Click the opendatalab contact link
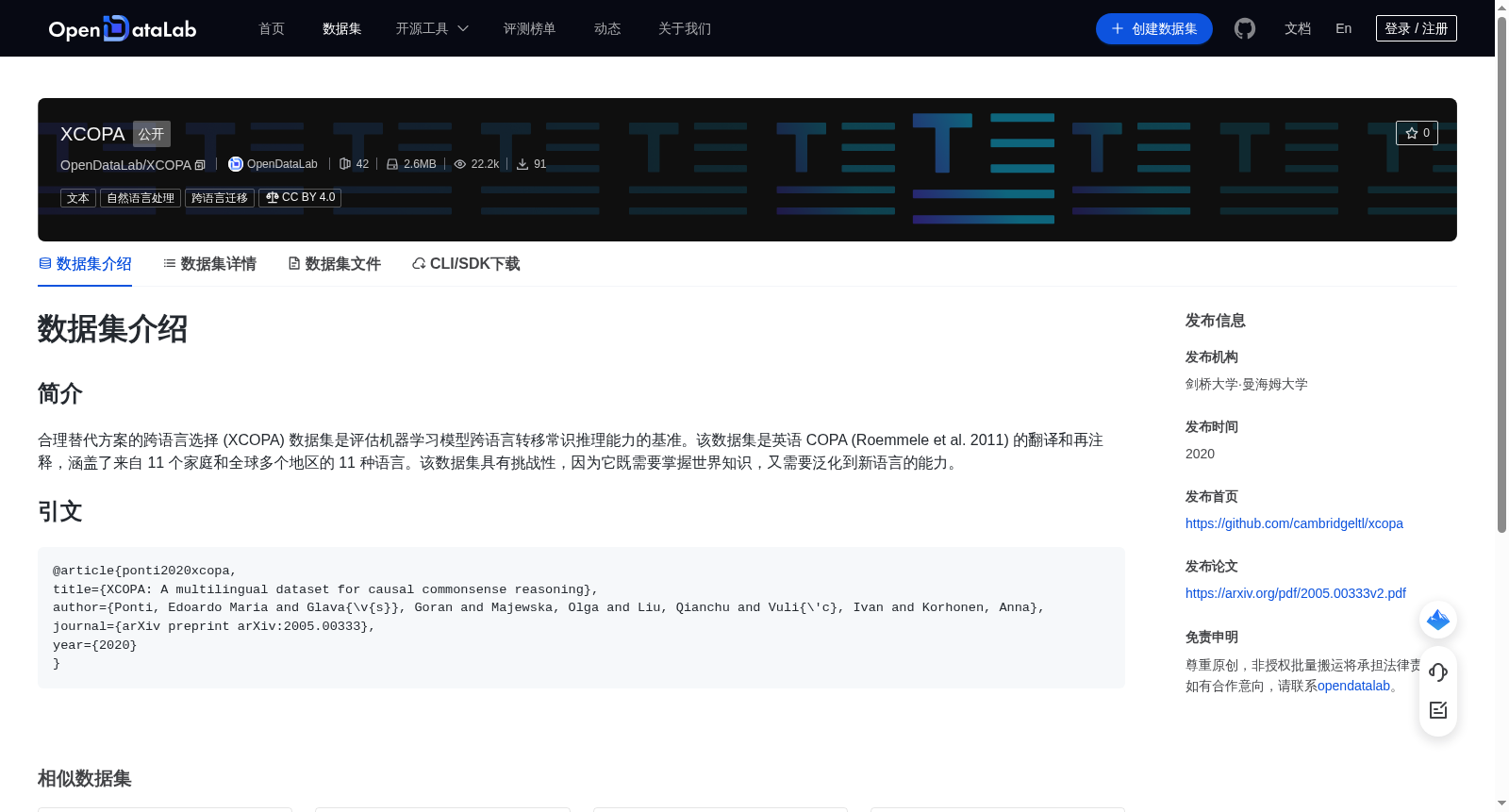 [x=1353, y=686]
